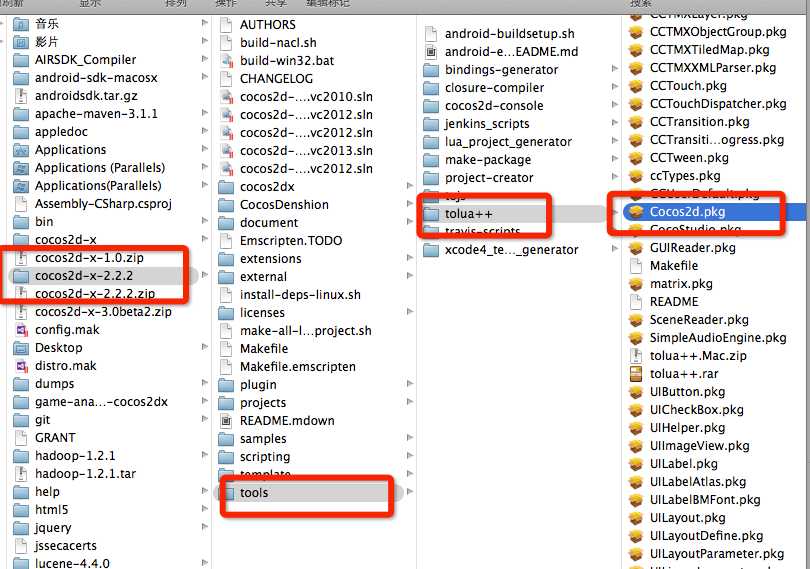The image size is (810, 569).
Task: Select the install-deps-linux.sh script
Action: pyautogui.click(x=300, y=295)
